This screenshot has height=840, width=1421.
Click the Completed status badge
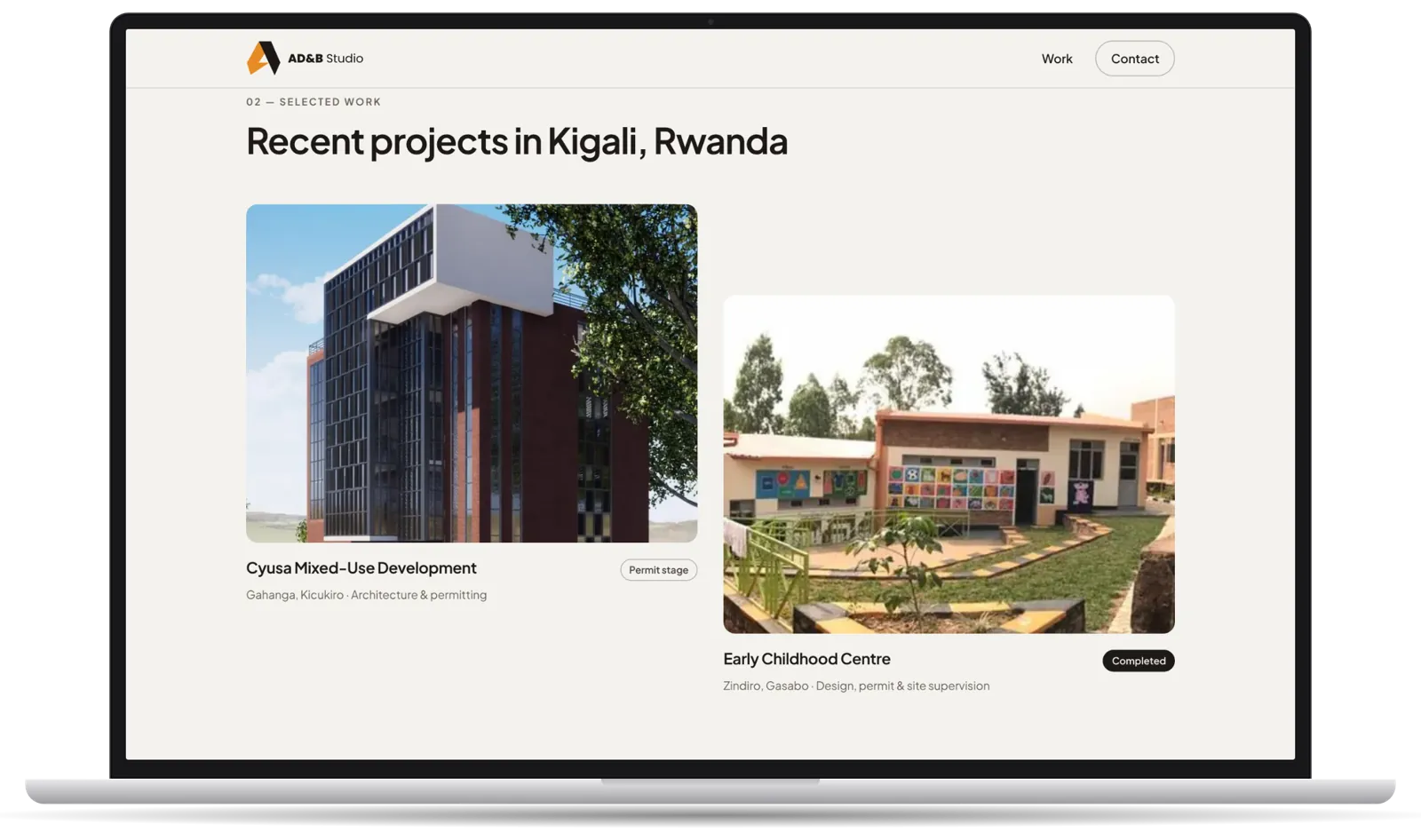point(1138,661)
